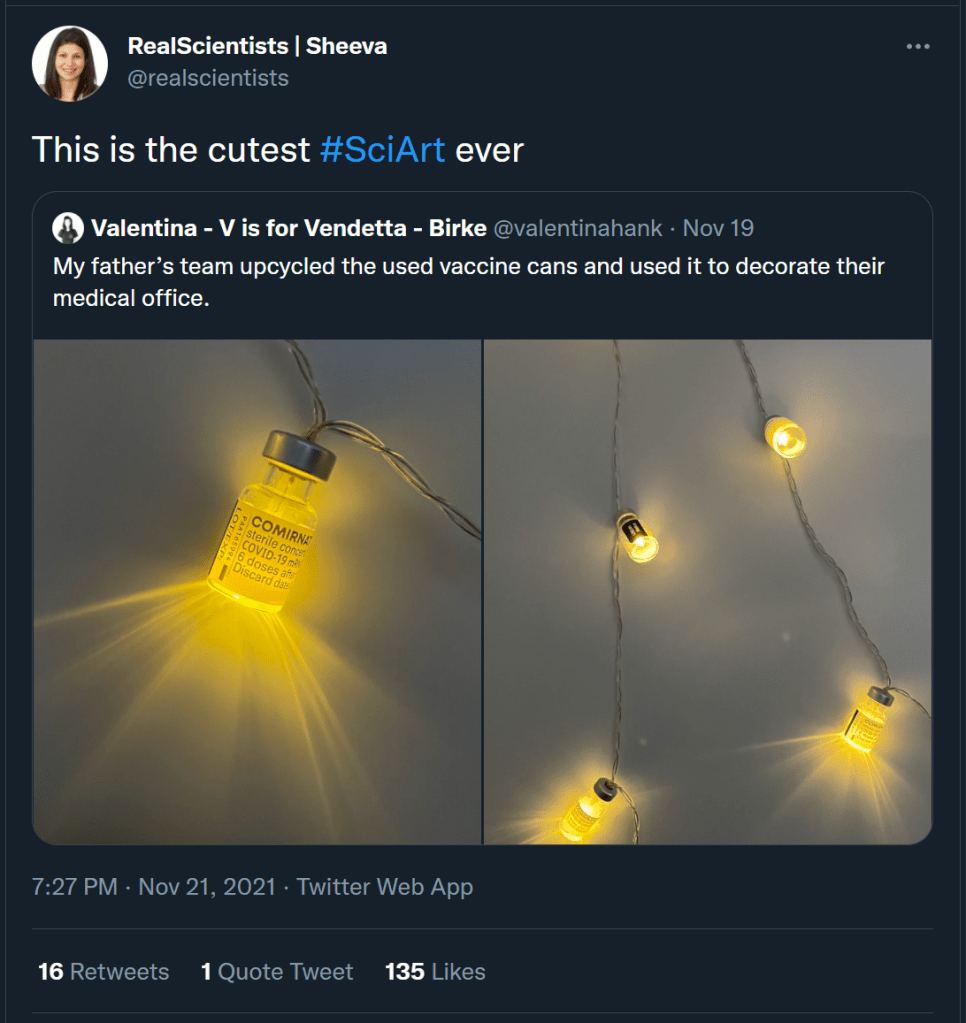View the 16 Retweets list
The image size is (966, 1023).
[x=103, y=971]
